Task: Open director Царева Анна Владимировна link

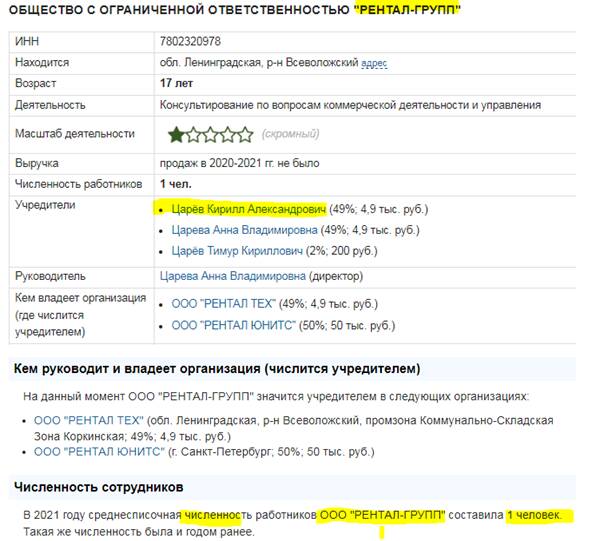Action: tap(233, 276)
